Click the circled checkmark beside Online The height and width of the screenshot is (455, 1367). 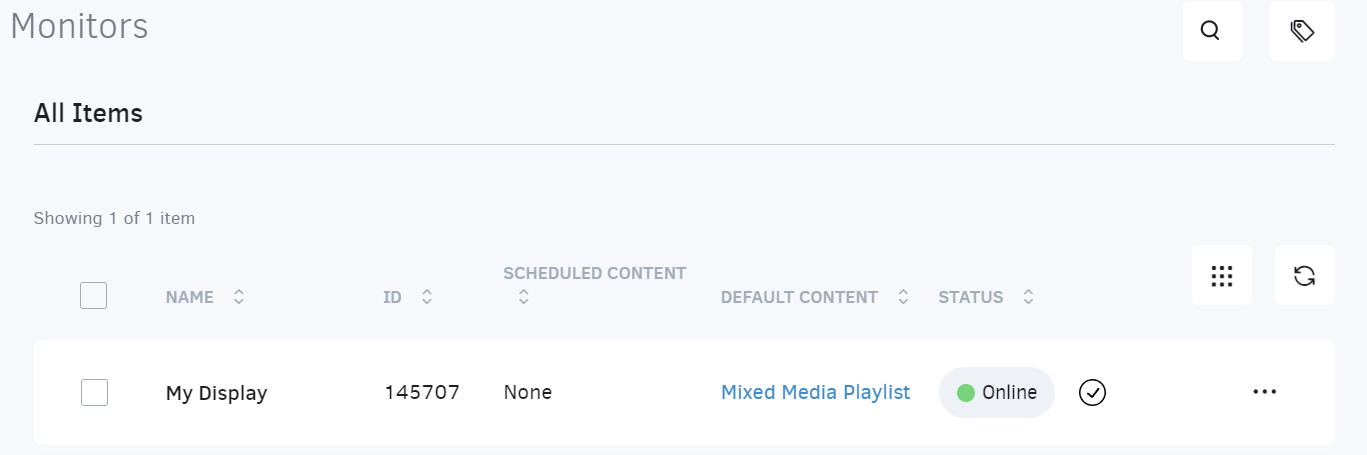[1093, 393]
